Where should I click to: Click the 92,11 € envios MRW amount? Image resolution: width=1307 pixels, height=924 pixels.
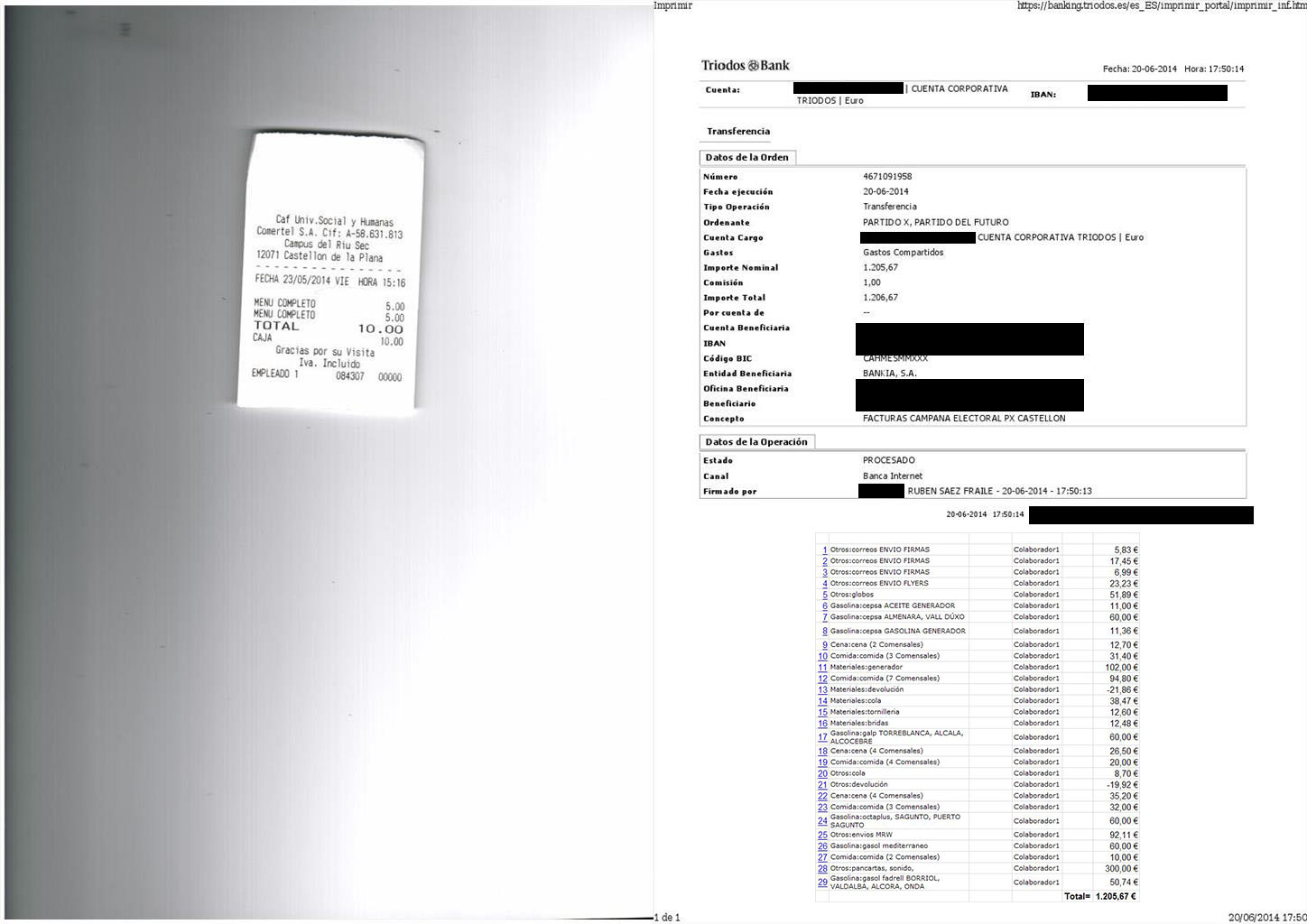(x=1124, y=835)
